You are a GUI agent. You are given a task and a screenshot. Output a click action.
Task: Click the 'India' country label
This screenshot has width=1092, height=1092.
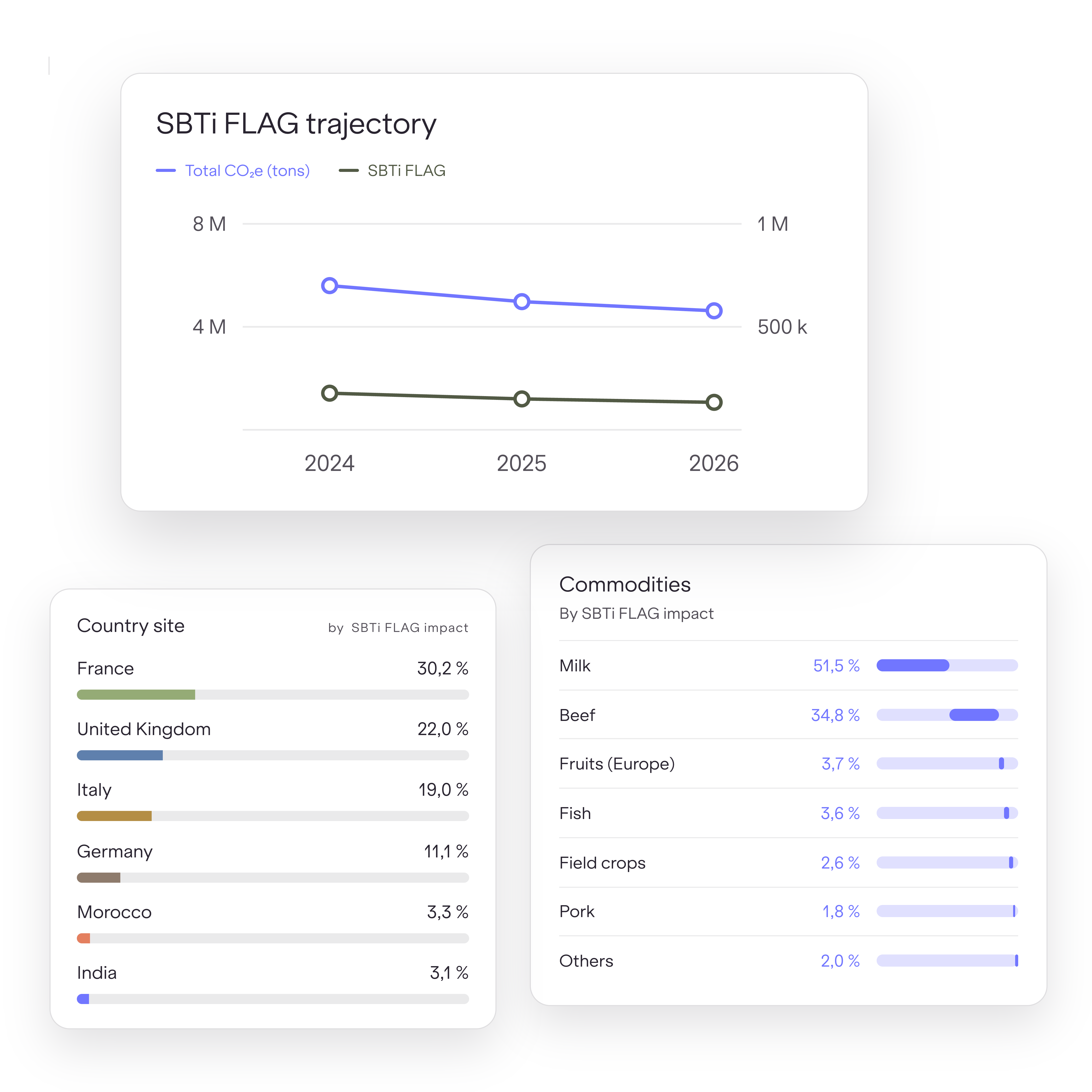[97, 973]
